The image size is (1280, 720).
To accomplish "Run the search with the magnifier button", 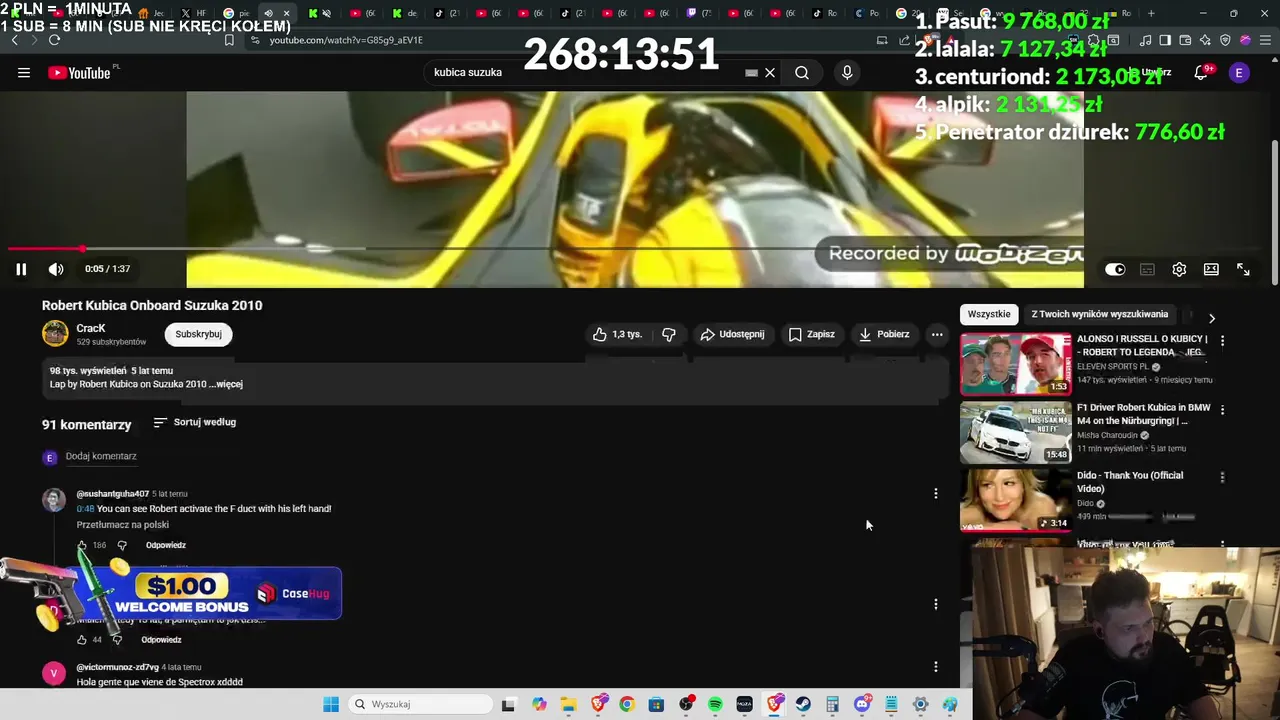I will [x=802, y=73].
